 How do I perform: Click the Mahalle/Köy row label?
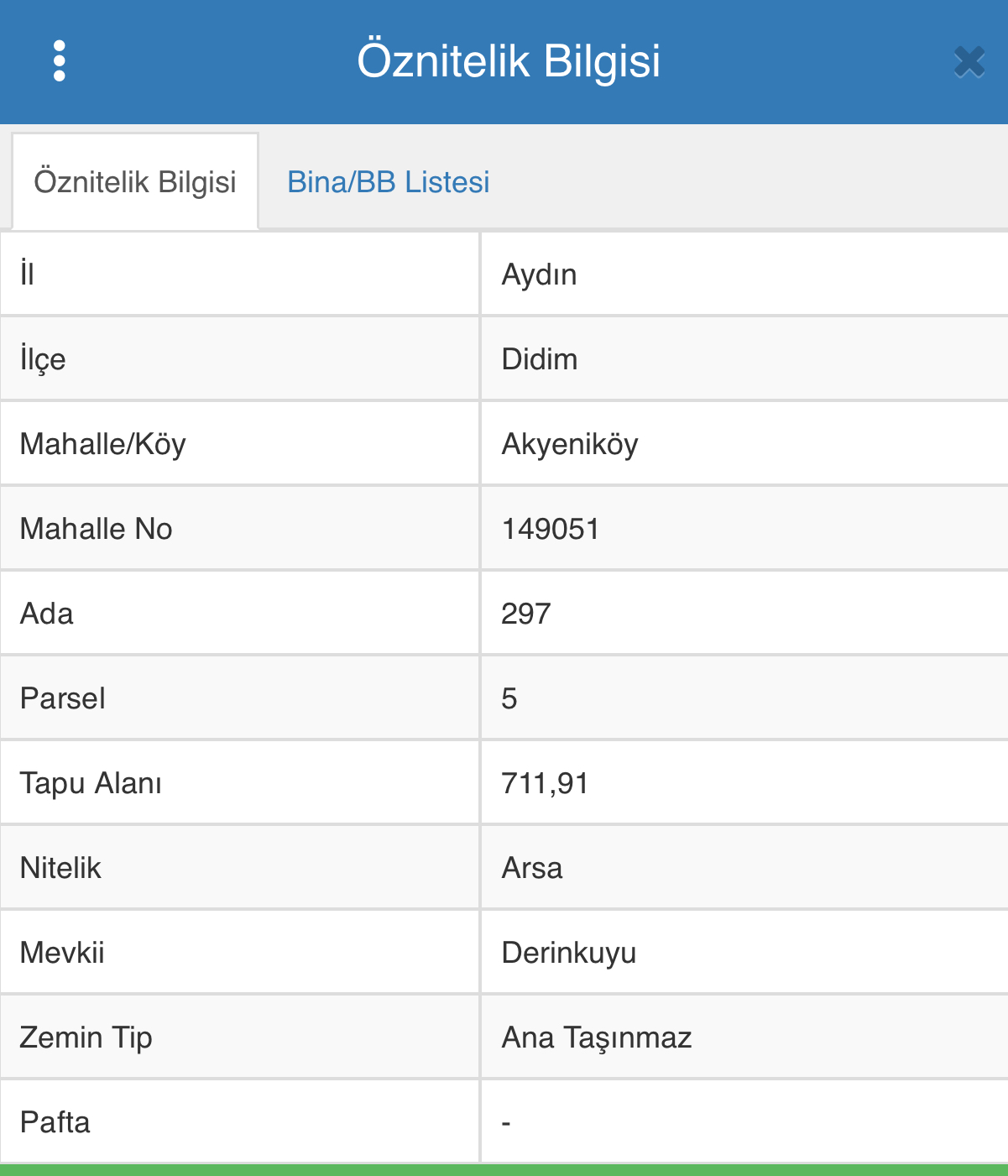pyautogui.click(x=102, y=444)
